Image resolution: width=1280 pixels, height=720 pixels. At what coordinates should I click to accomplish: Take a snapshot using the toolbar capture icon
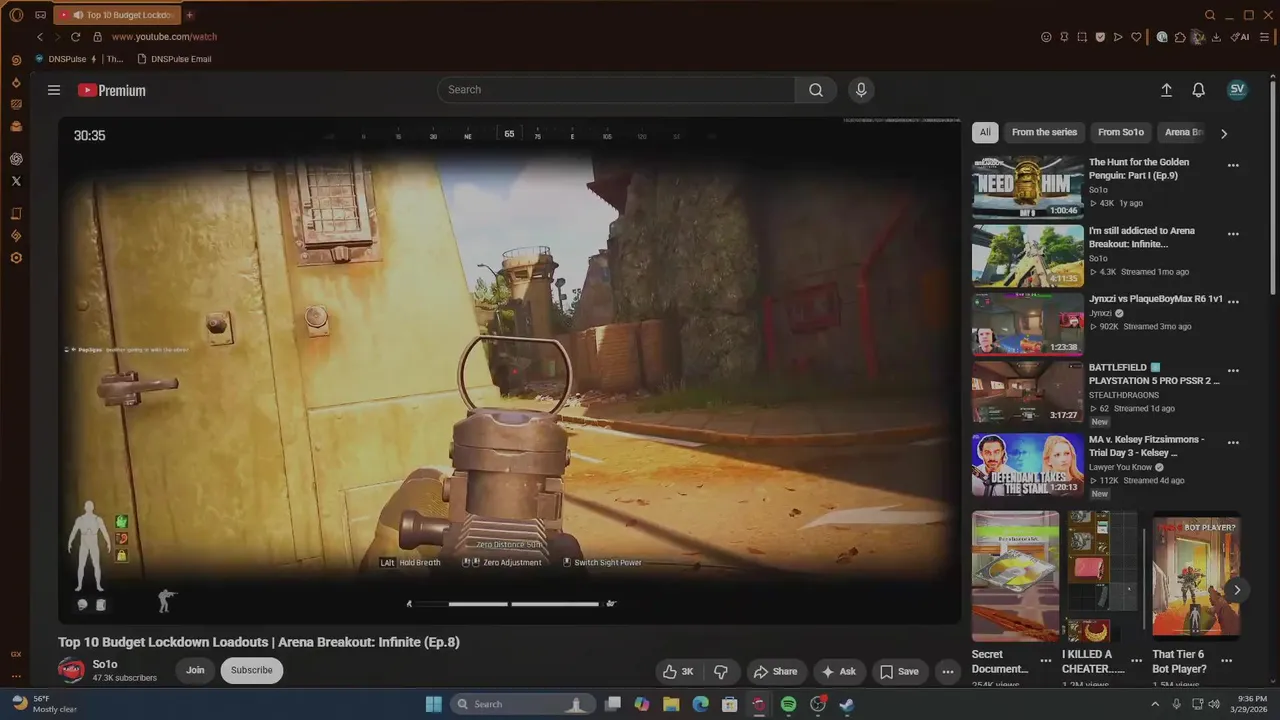pos(1082,37)
